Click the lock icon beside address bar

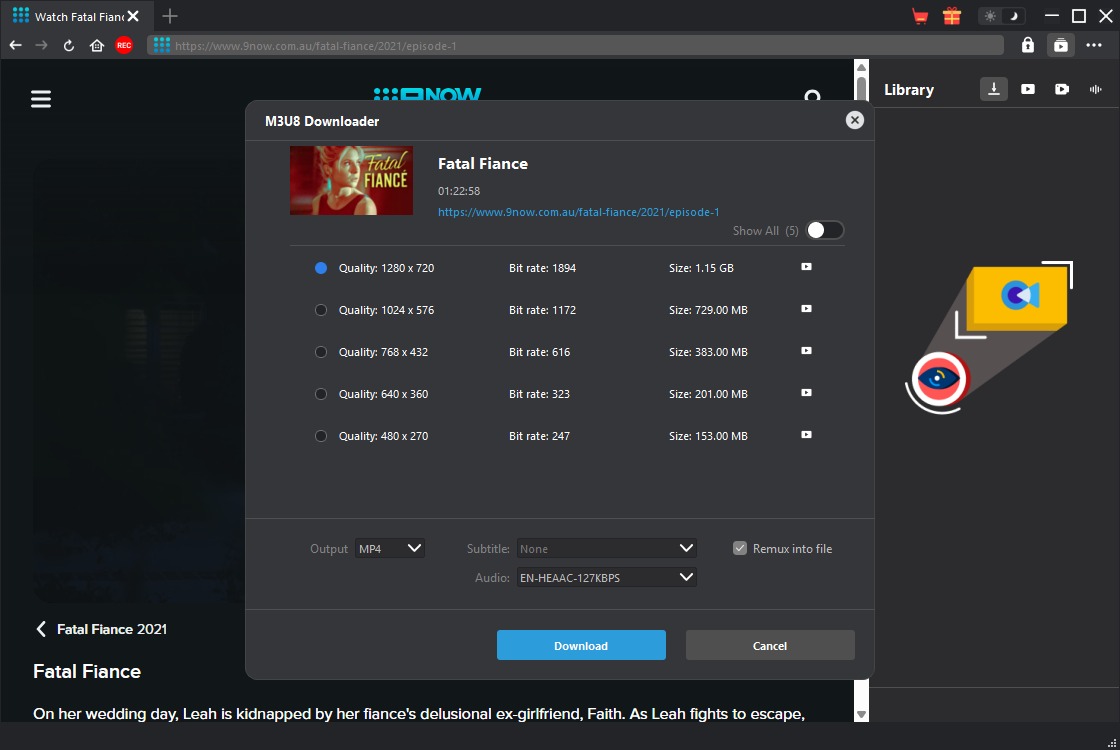[x=1027, y=45]
